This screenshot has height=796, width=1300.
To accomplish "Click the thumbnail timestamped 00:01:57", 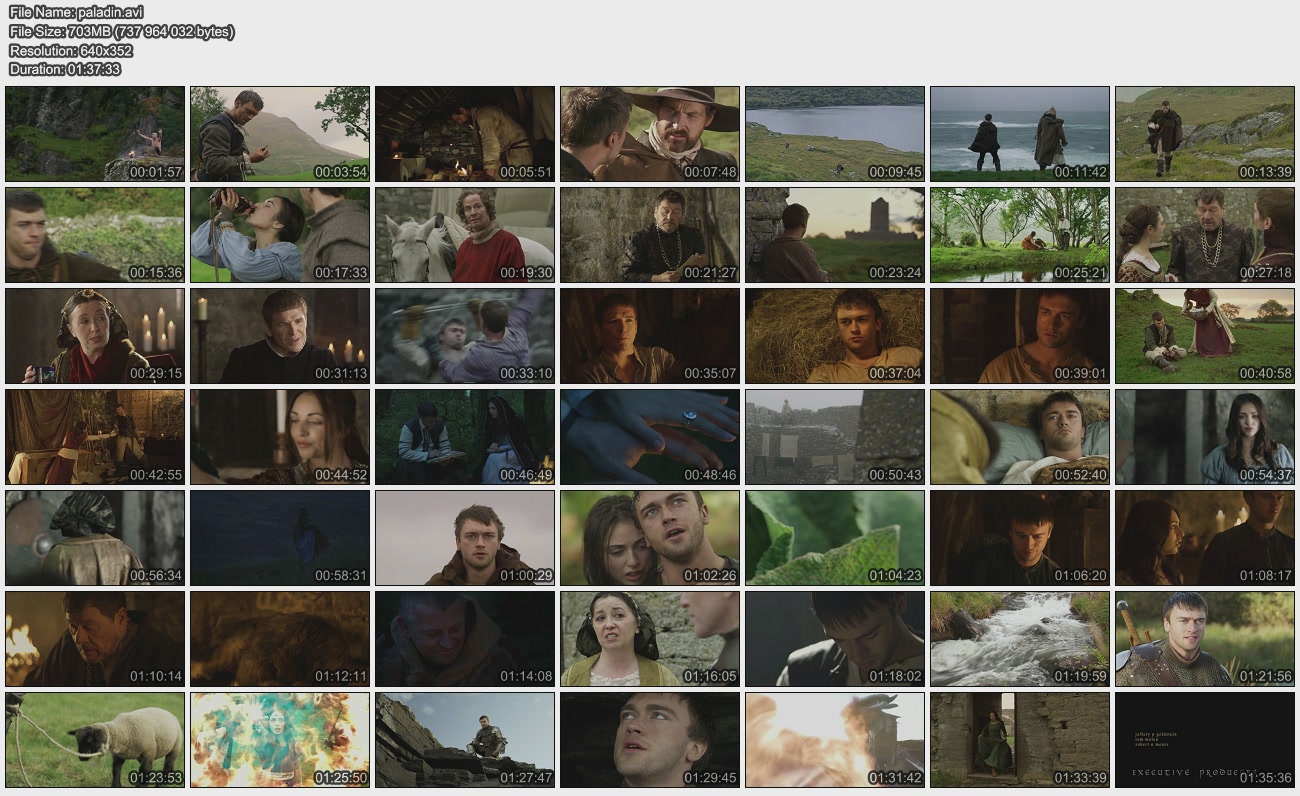I will click(x=95, y=134).
